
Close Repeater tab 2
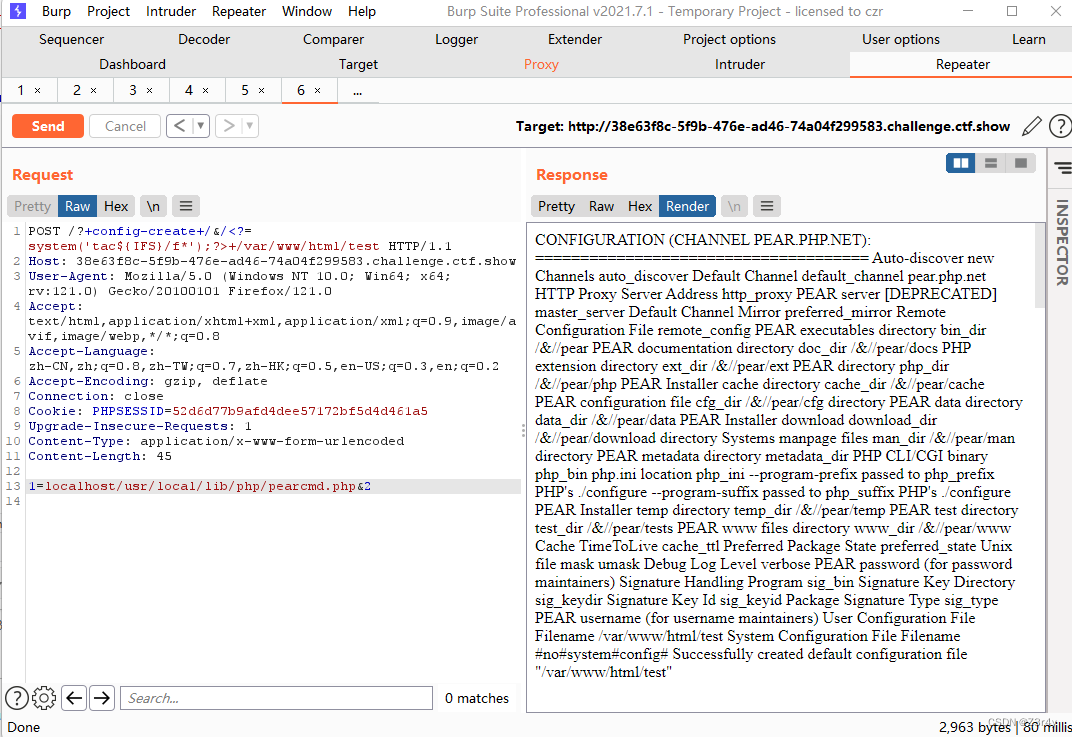click(x=94, y=90)
